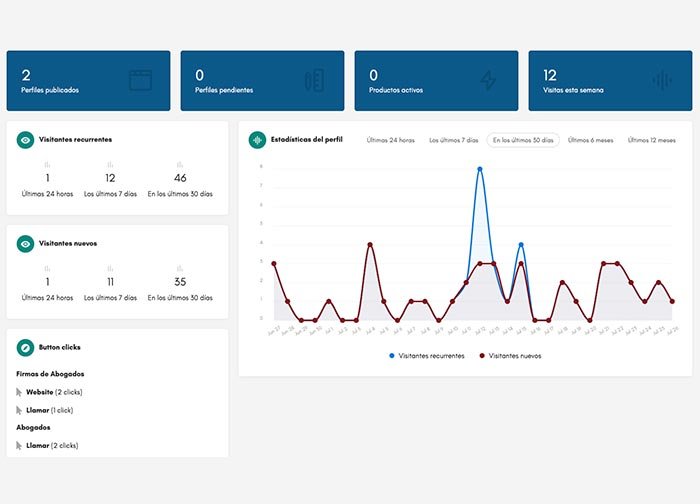Show Últimos 6 meses statistics
This screenshot has height=504, width=700.
(591, 140)
